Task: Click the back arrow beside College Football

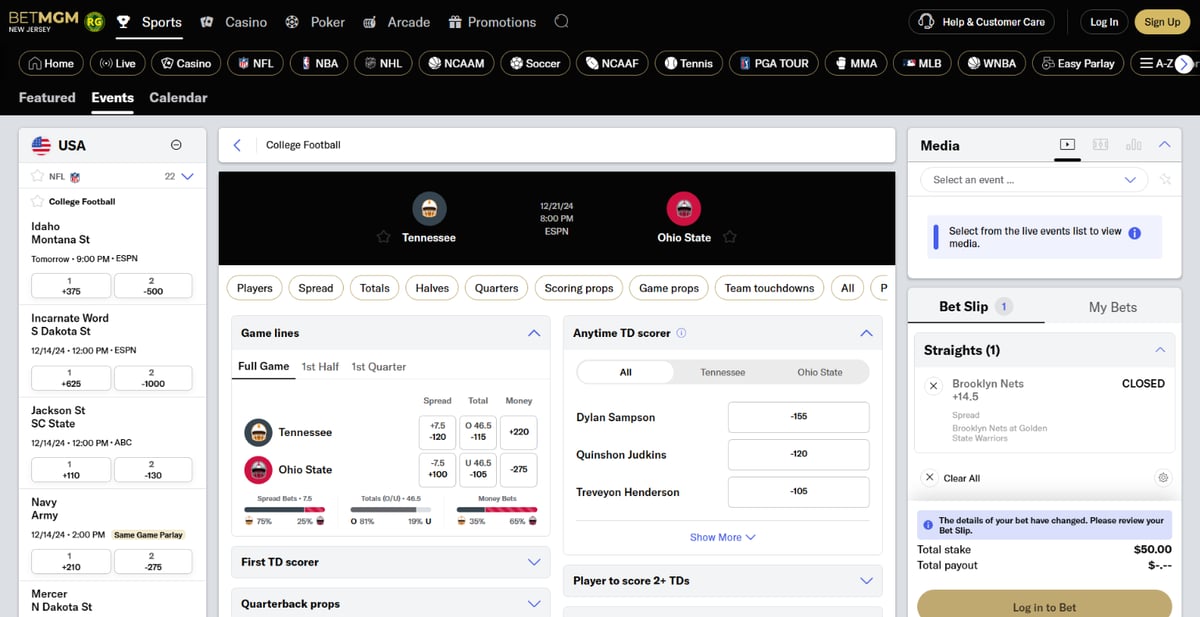Action: point(237,145)
